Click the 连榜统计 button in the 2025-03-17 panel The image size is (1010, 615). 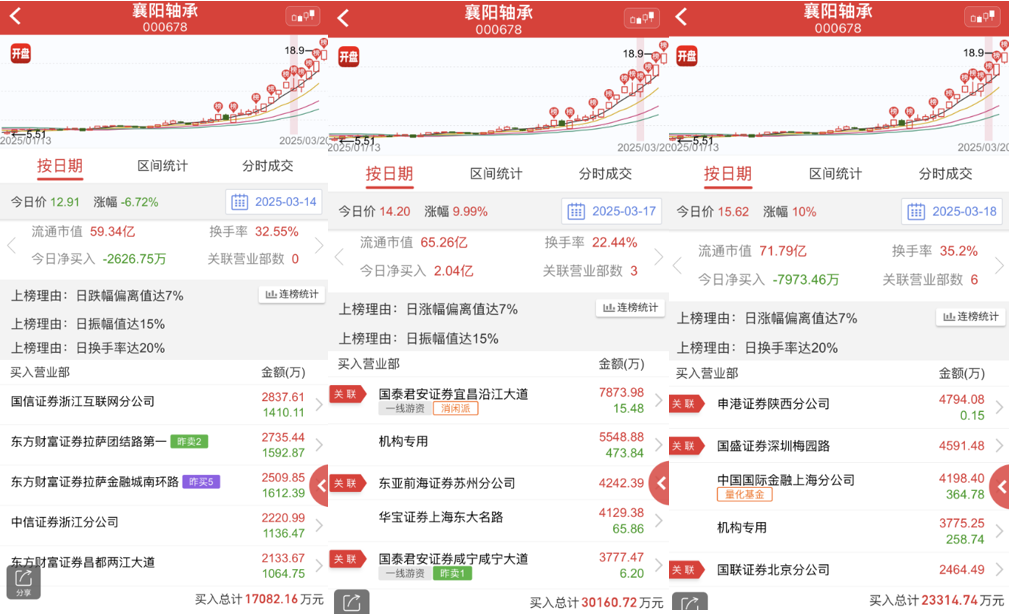[629, 308]
